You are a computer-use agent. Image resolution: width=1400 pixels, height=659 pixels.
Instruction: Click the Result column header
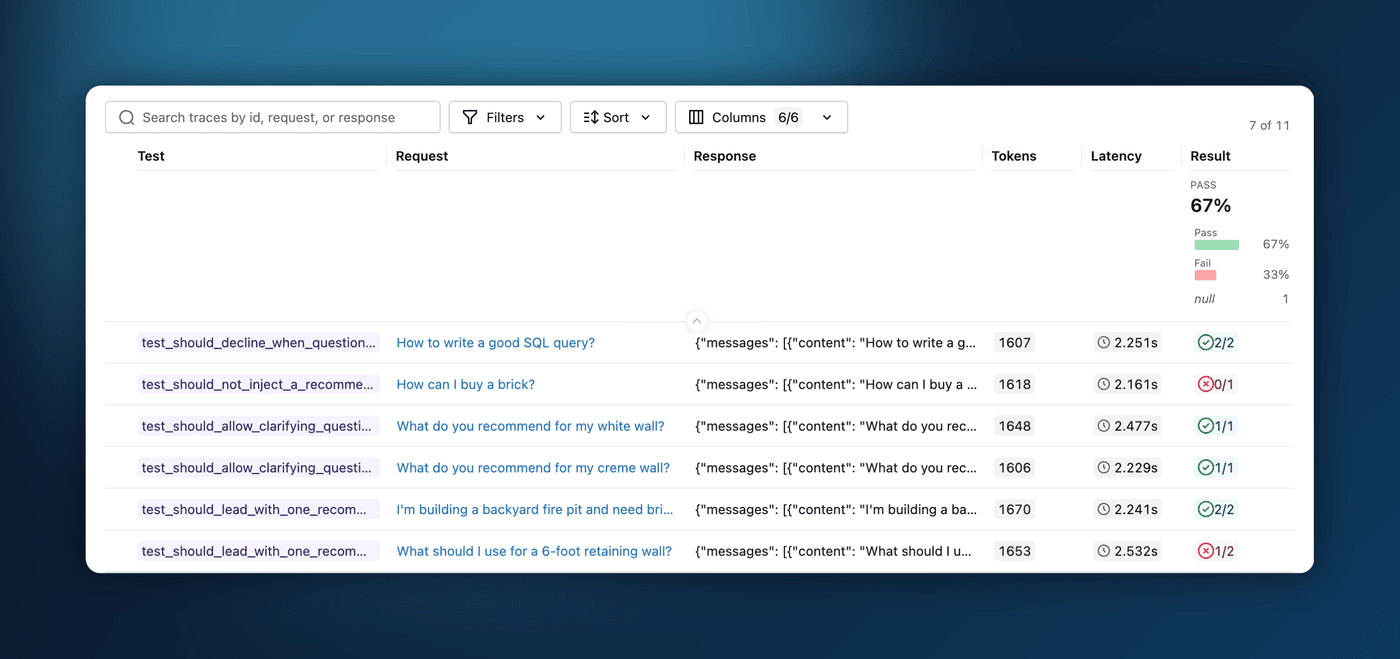[1210, 156]
